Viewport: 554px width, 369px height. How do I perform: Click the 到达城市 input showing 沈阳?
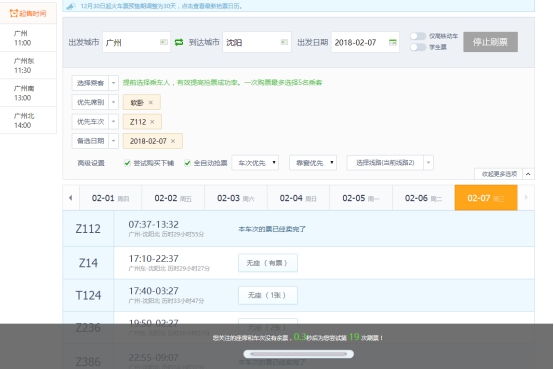(x=257, y=42)
